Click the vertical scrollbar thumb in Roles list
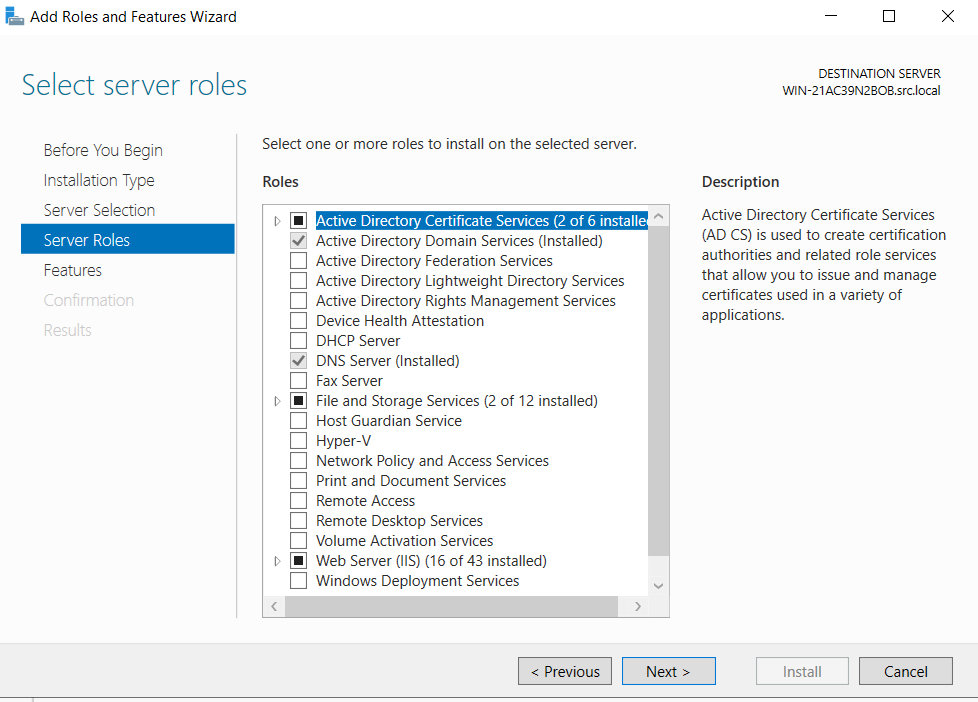The width and height of the screenshot is (978, 702). [659, 391]
